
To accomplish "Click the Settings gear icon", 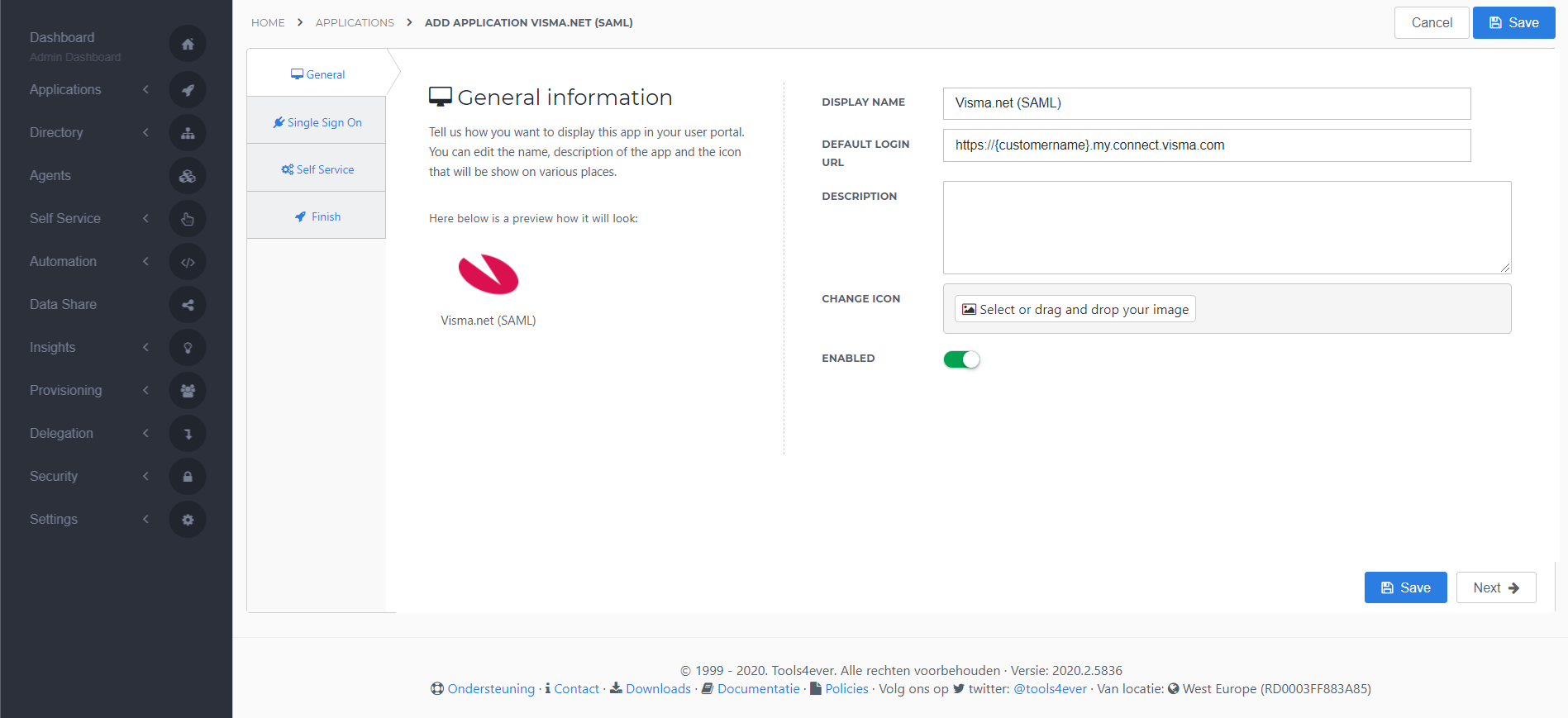I will 188,520.
